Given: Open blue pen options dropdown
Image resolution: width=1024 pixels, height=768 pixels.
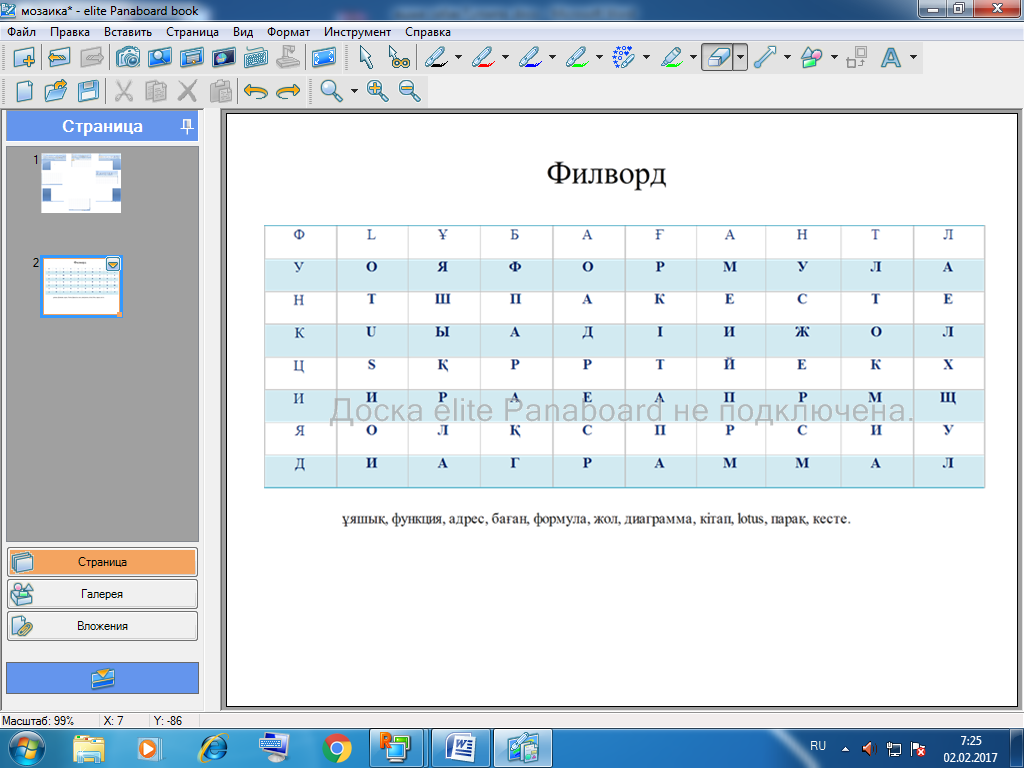Looking at the screenshot, I should click(x=552, y=57).
